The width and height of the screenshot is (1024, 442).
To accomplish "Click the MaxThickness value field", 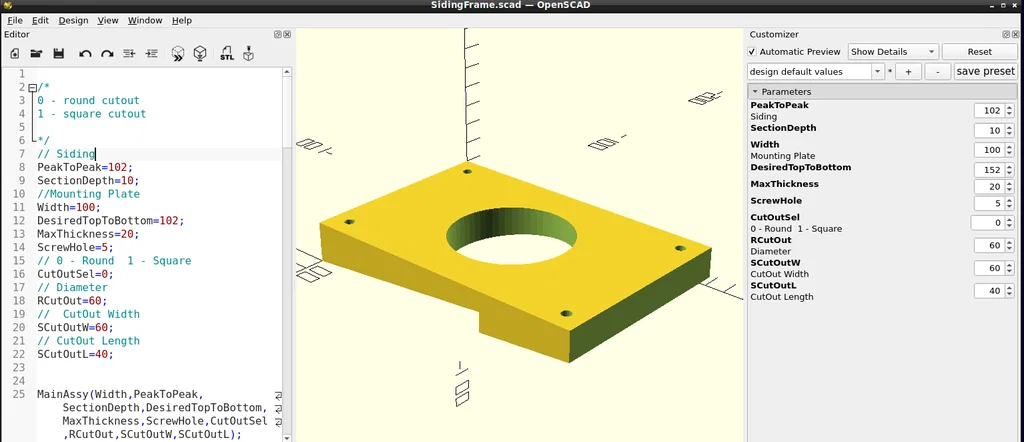I will (x=989, y=187).
